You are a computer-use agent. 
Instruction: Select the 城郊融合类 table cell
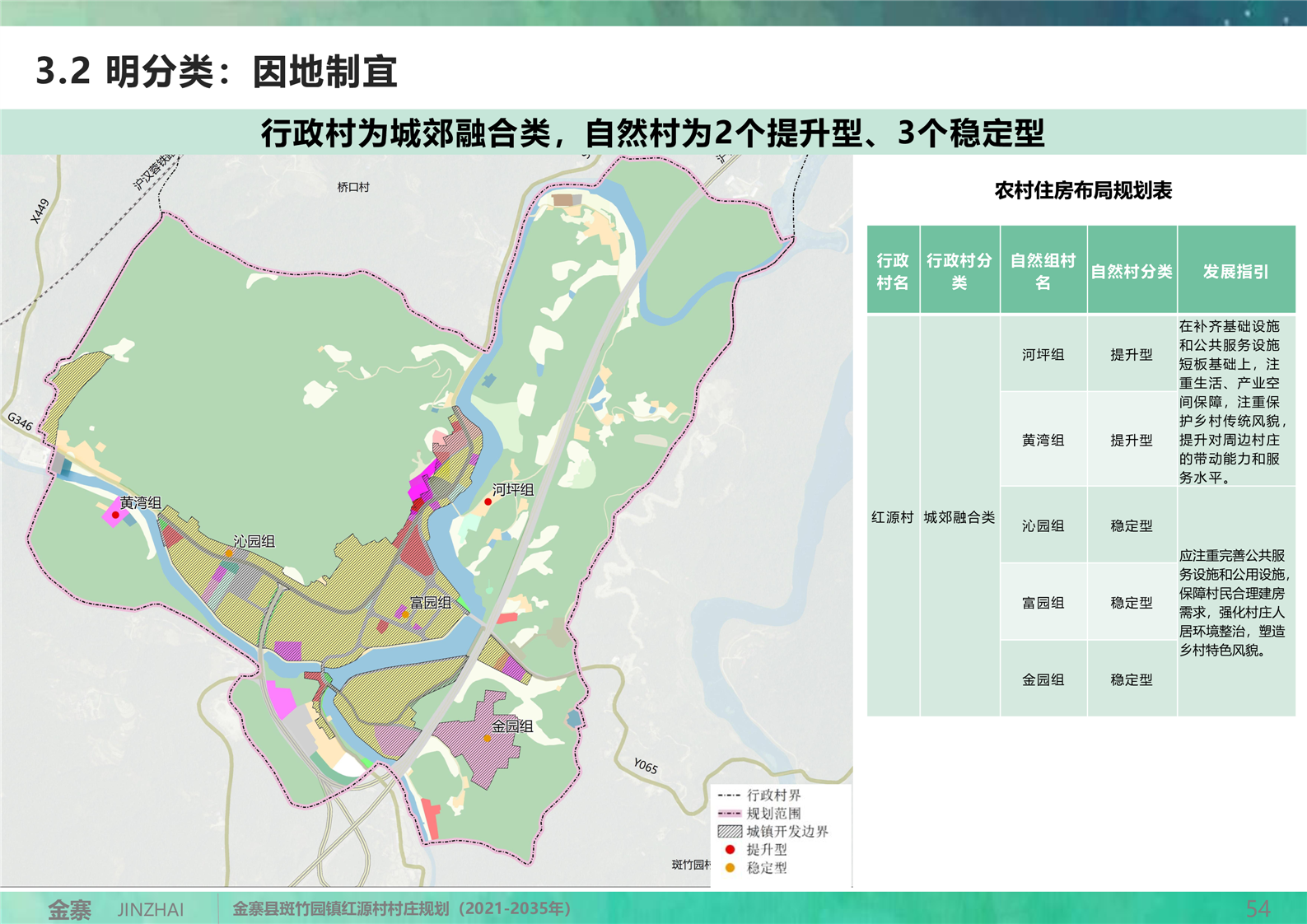959,518
